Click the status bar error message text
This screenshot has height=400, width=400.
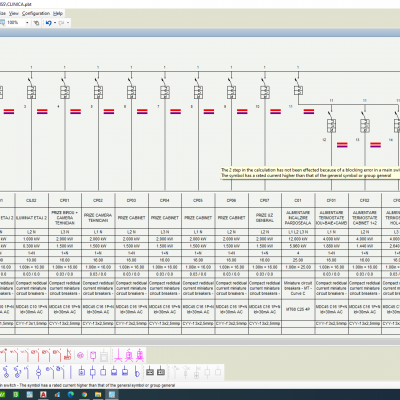pyautogui.click(x=87, y=385)
